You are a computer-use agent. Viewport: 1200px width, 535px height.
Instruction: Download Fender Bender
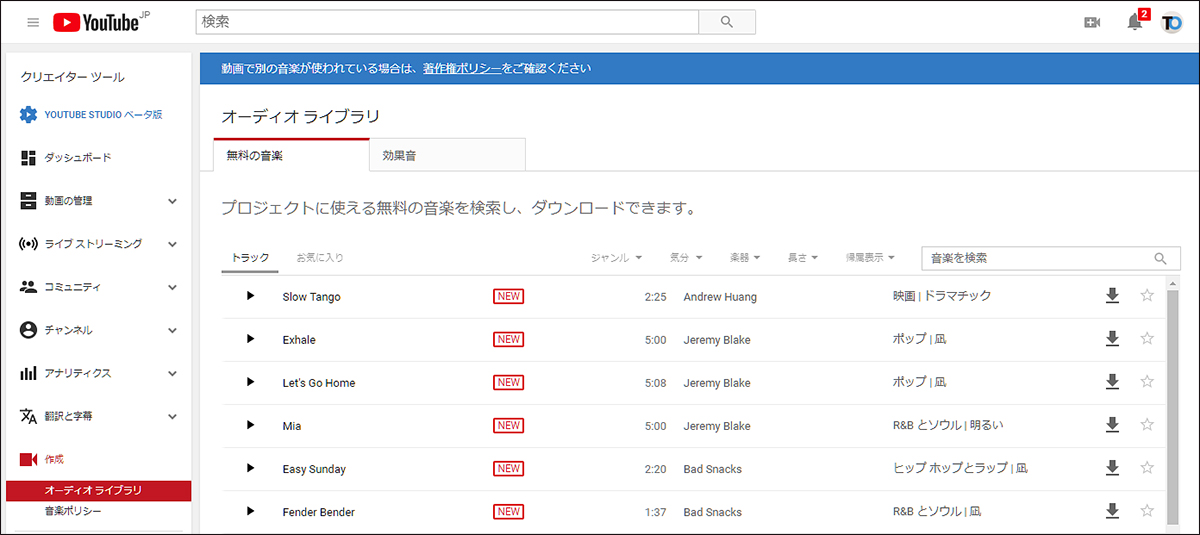(1112, 511)
